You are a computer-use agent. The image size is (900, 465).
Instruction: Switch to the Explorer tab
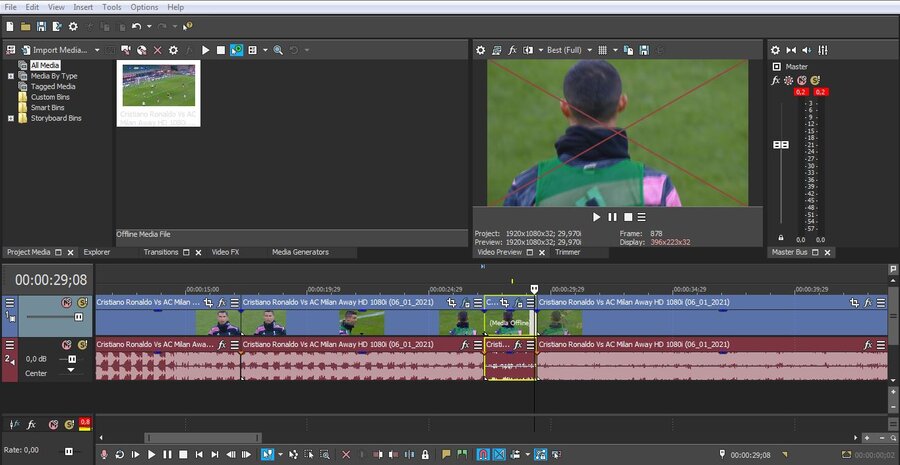point(96,252)
